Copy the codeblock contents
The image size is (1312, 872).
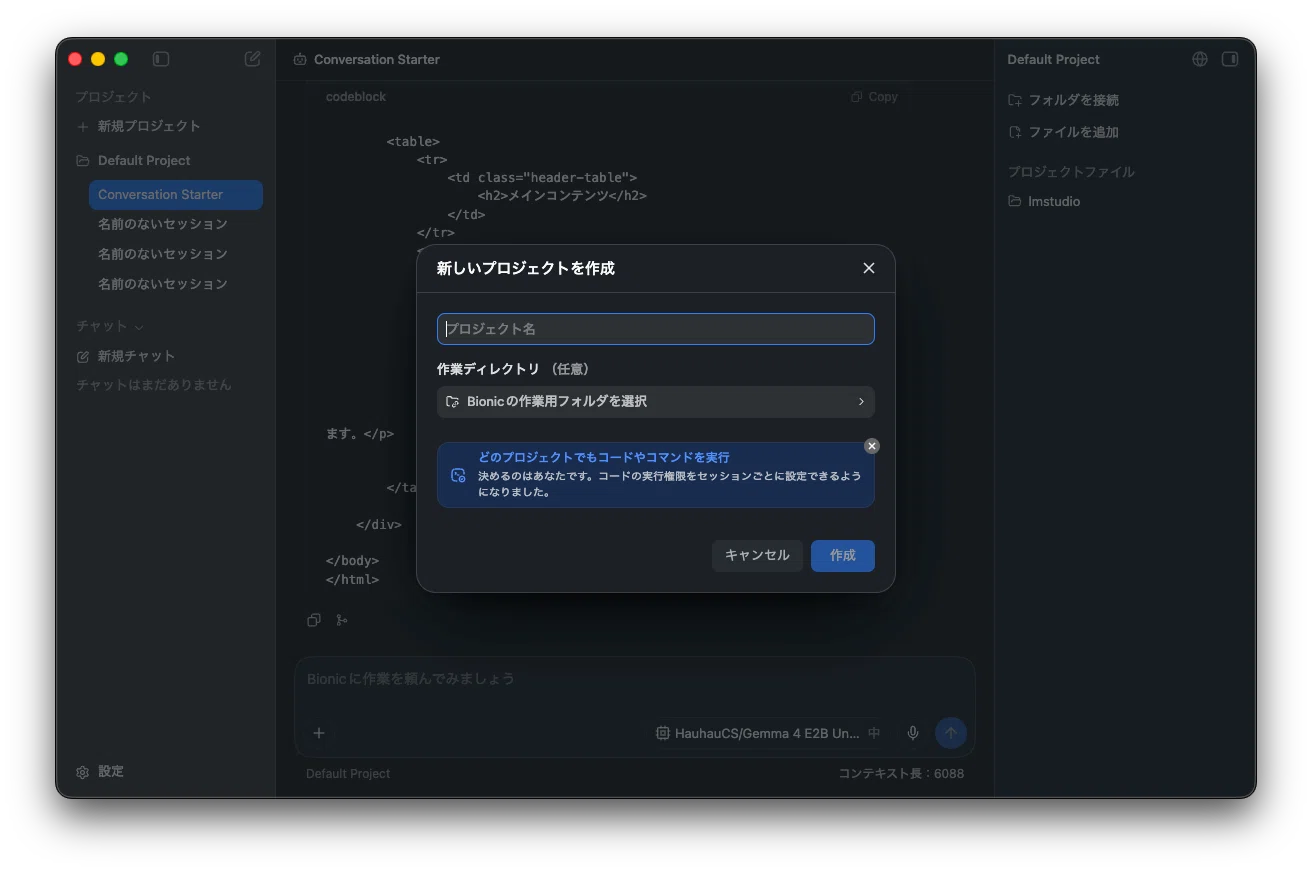874,97
